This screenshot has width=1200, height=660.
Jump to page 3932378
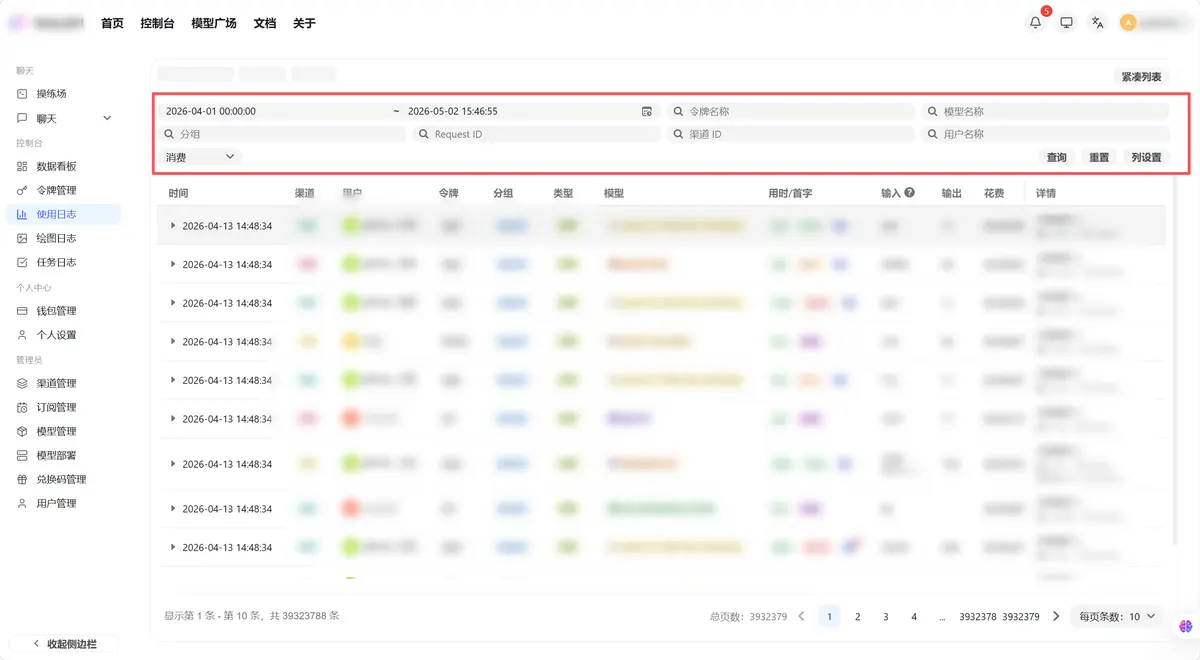977,617
